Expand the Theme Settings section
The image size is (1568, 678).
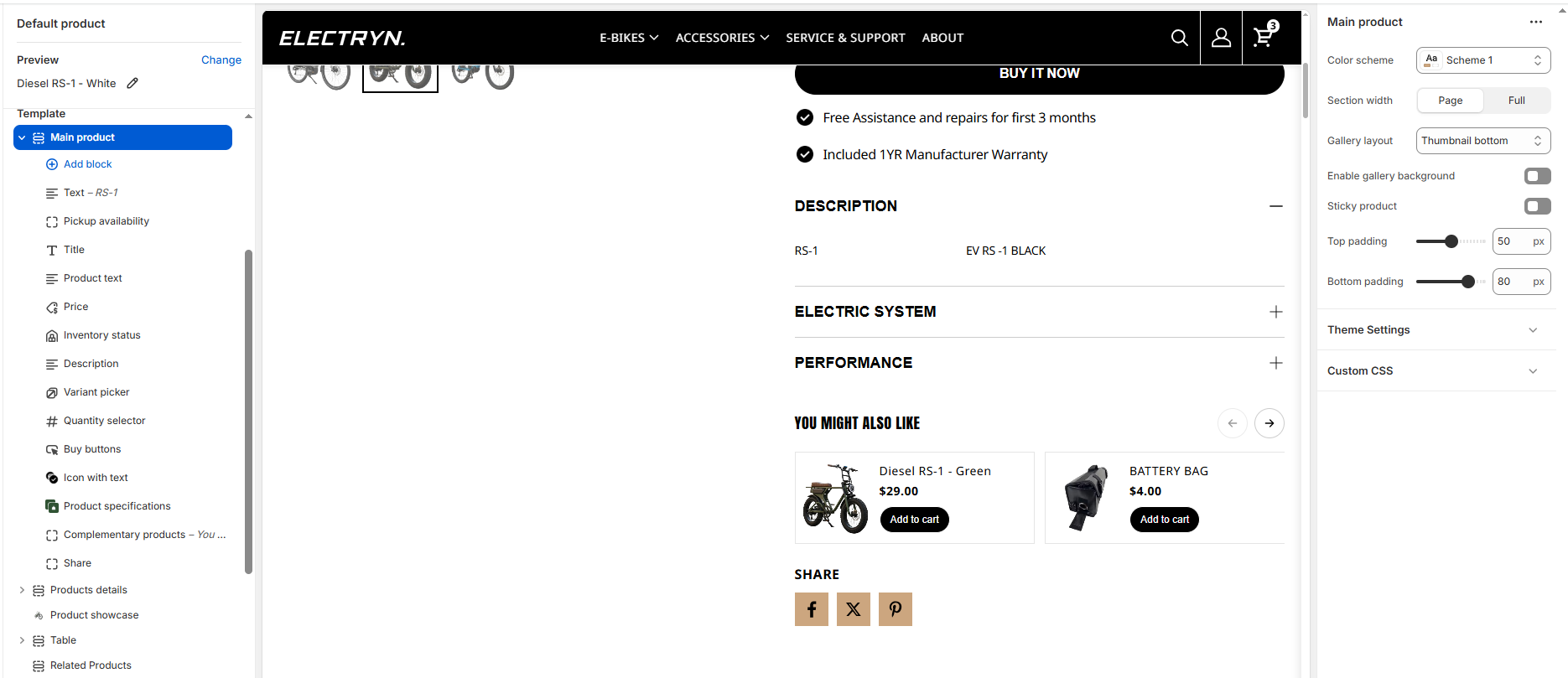coord(1436,330)
